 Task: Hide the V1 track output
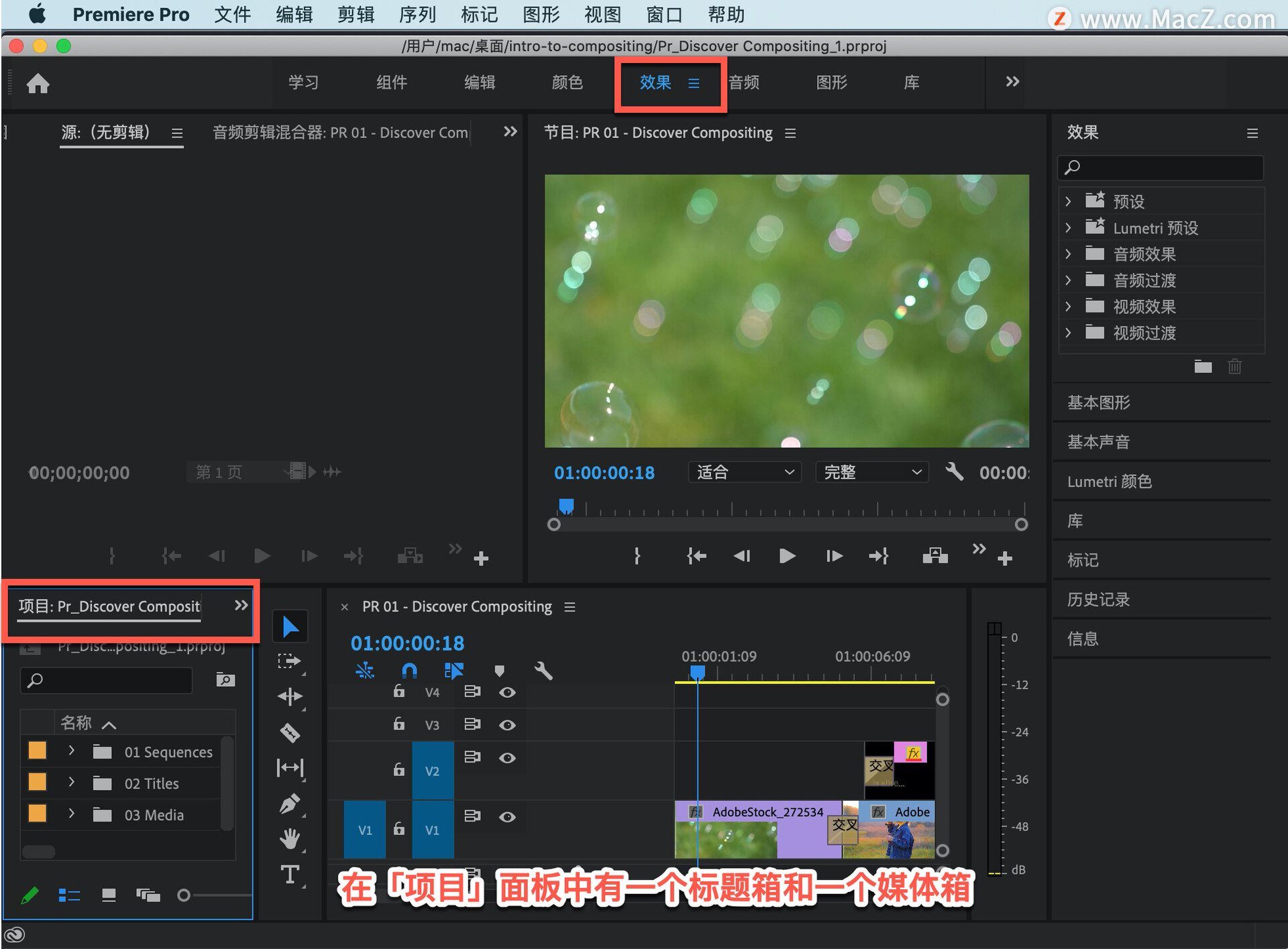(508, 817)
